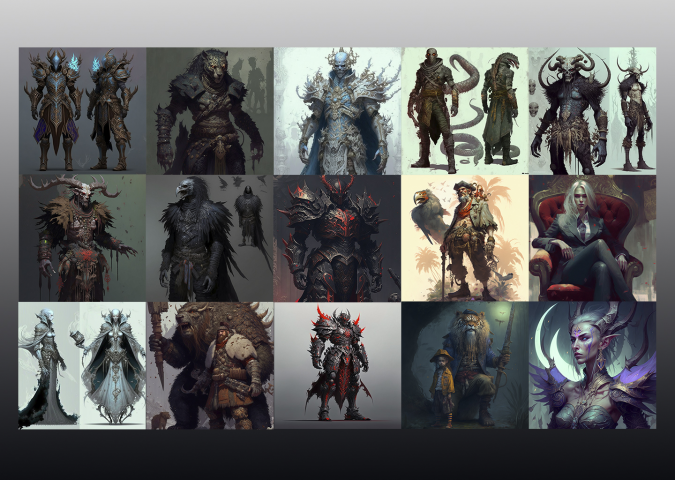Open the pirate with giant parrot image
675x480 pixels.
point(465,238)
